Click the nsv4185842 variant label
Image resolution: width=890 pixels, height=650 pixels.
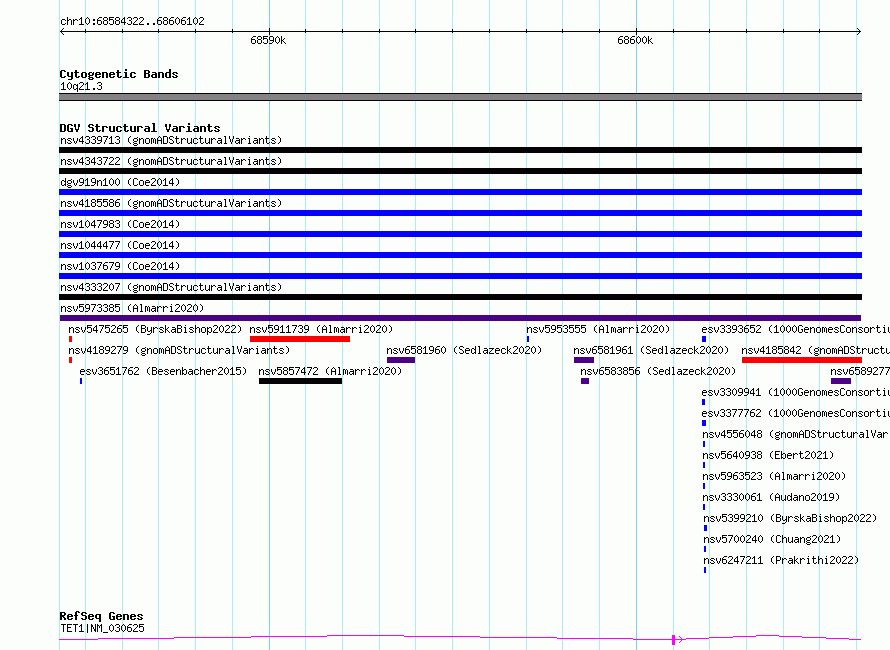[816, 350]
